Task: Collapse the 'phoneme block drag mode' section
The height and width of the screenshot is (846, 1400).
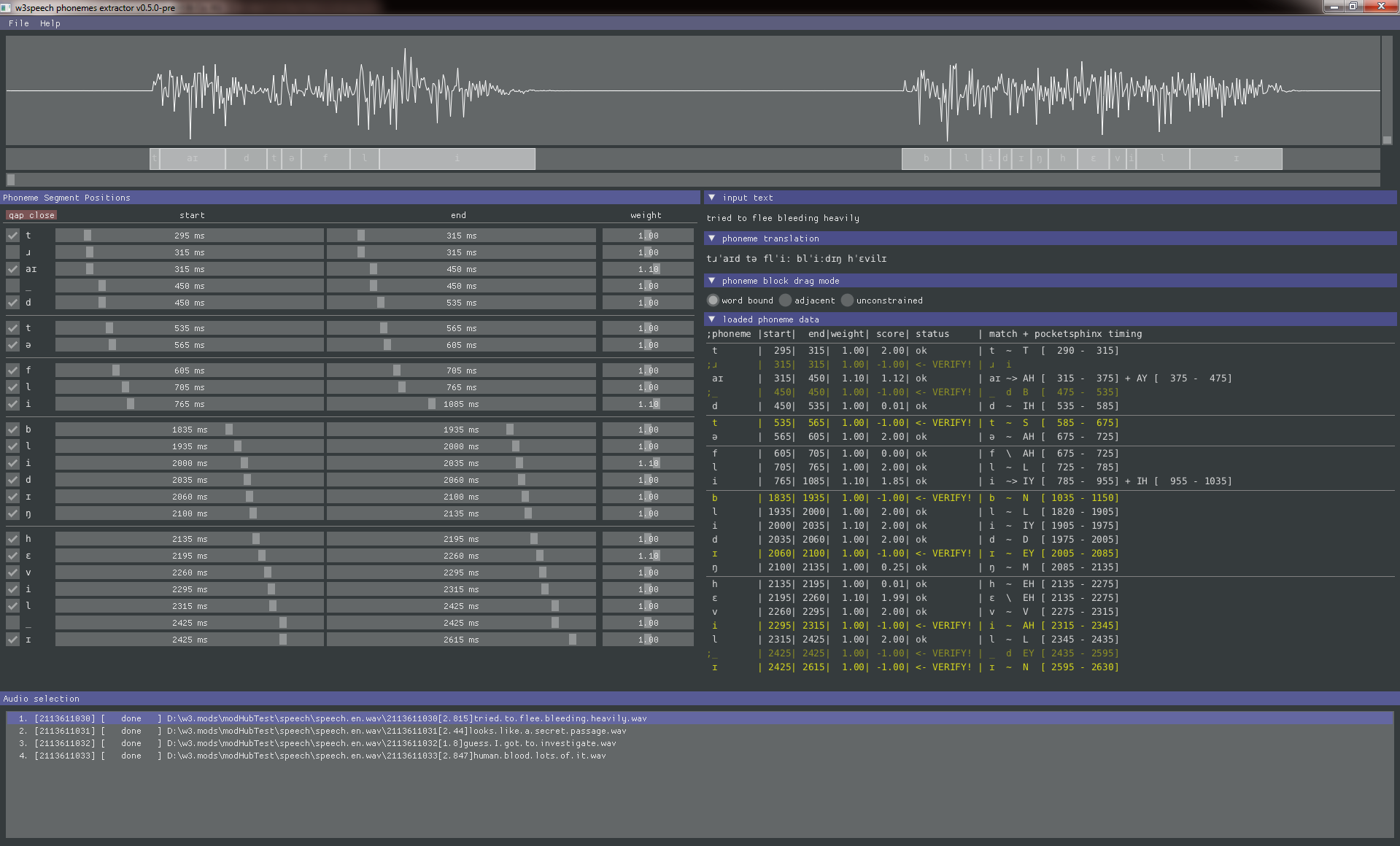Action: [x=712, y=281]
